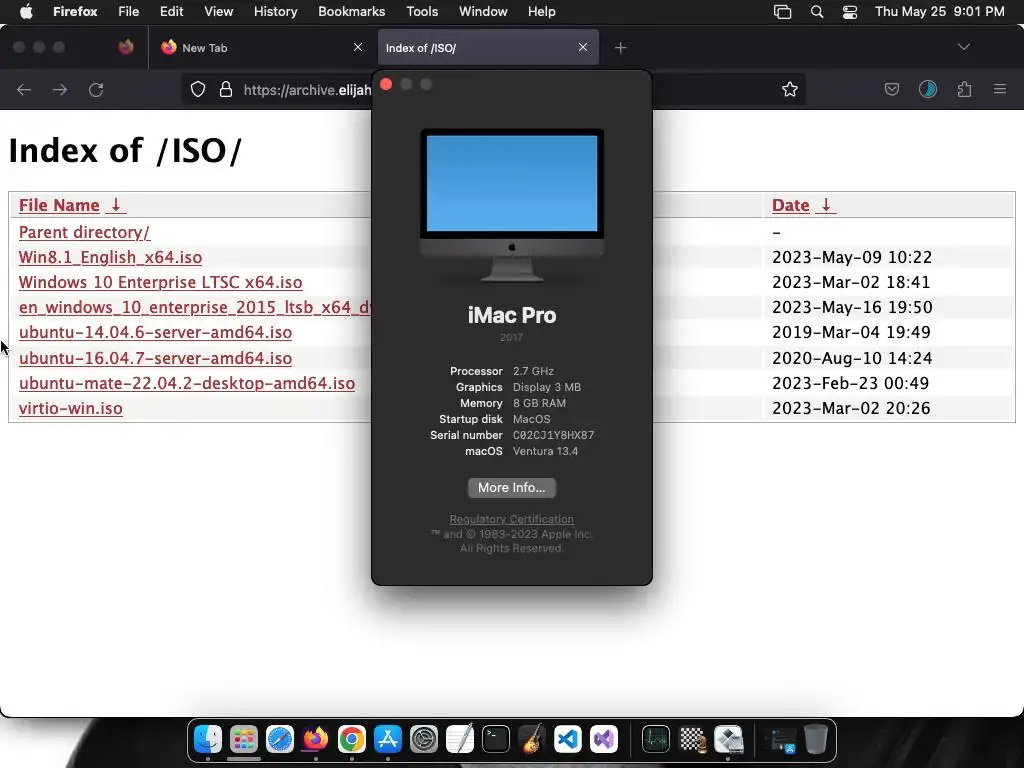Screen dimensions: 1024x768
Task: Open System Settings from the Dock
Action: click(x=423, y=739)
